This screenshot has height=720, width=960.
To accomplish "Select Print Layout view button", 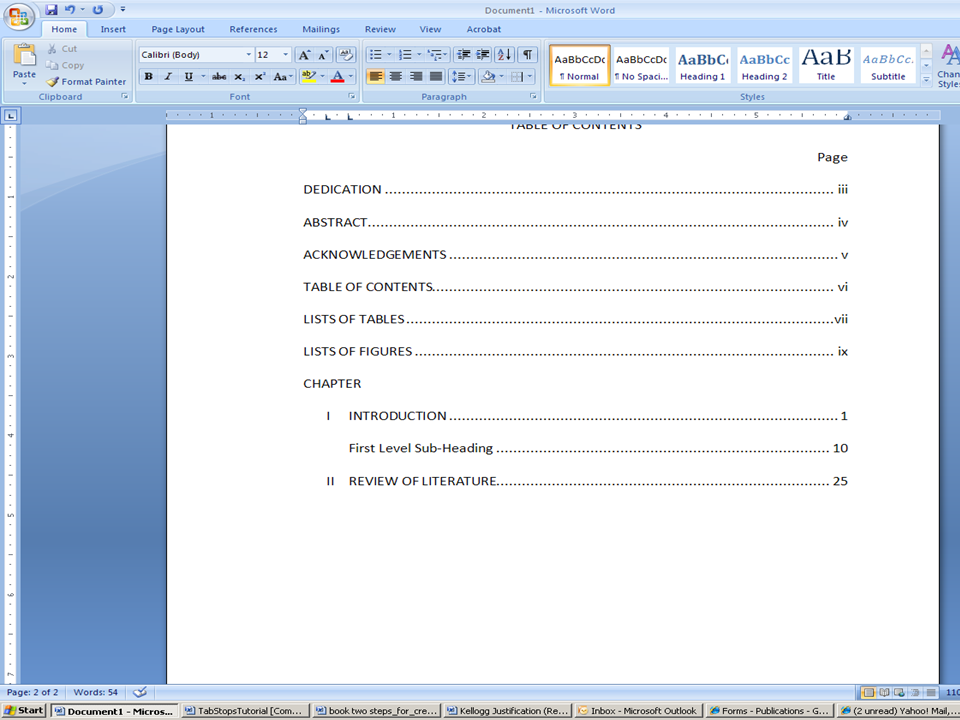I will [868, 693].
